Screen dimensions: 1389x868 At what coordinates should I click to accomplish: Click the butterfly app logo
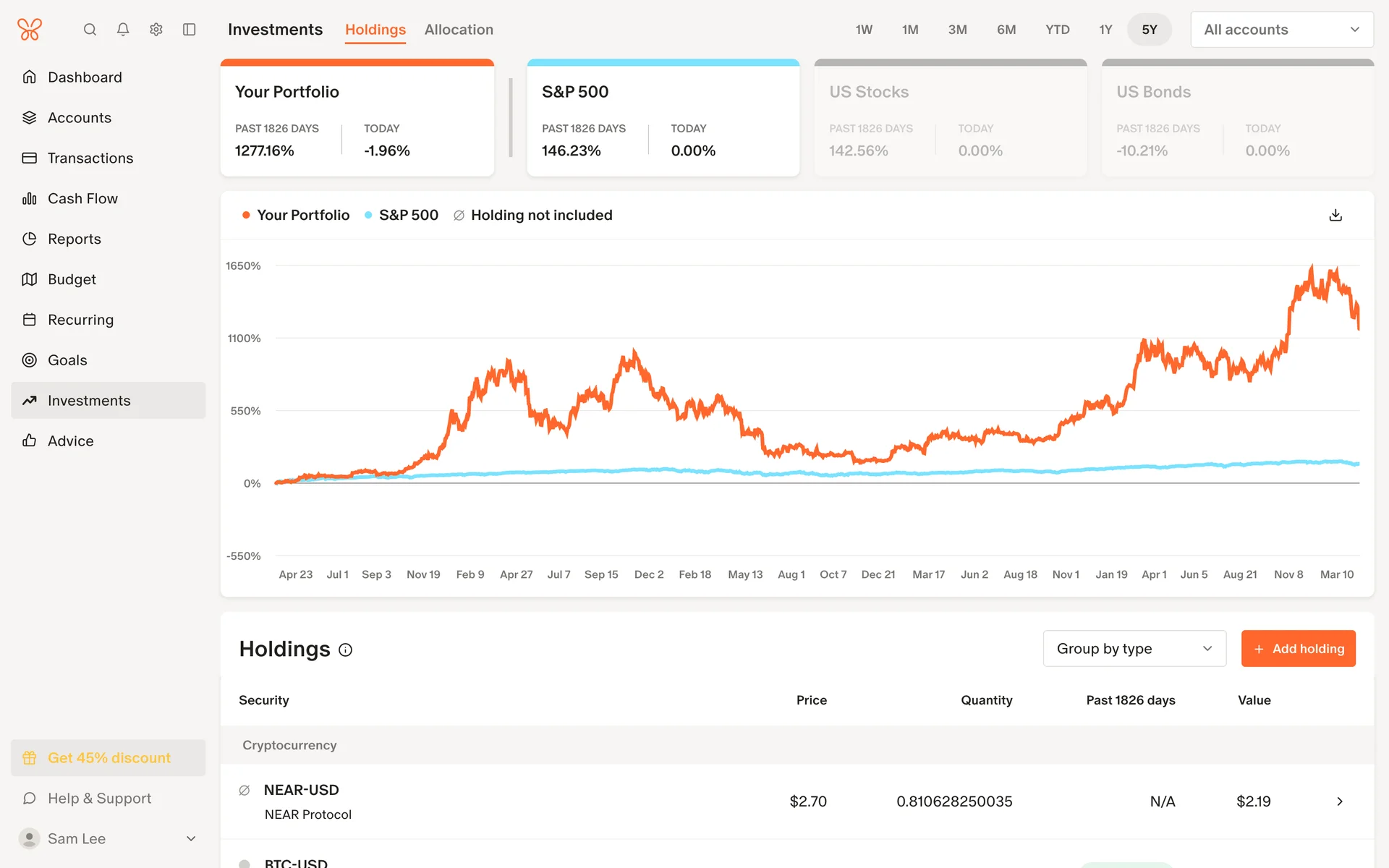click(30, 30)
